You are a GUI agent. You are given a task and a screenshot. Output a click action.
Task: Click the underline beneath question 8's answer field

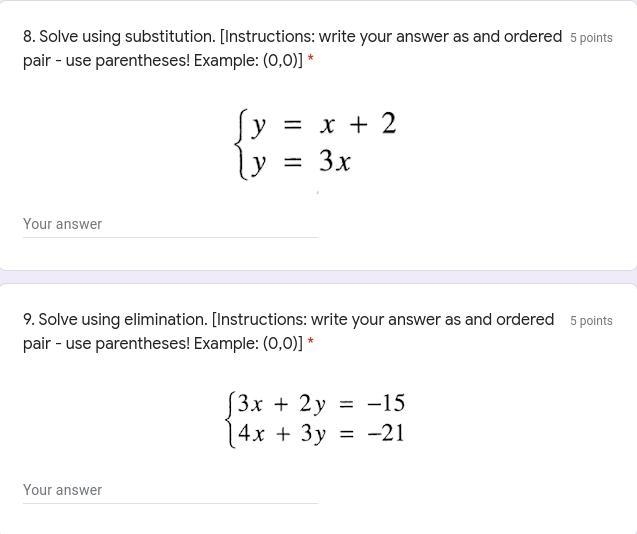[171, 237]
